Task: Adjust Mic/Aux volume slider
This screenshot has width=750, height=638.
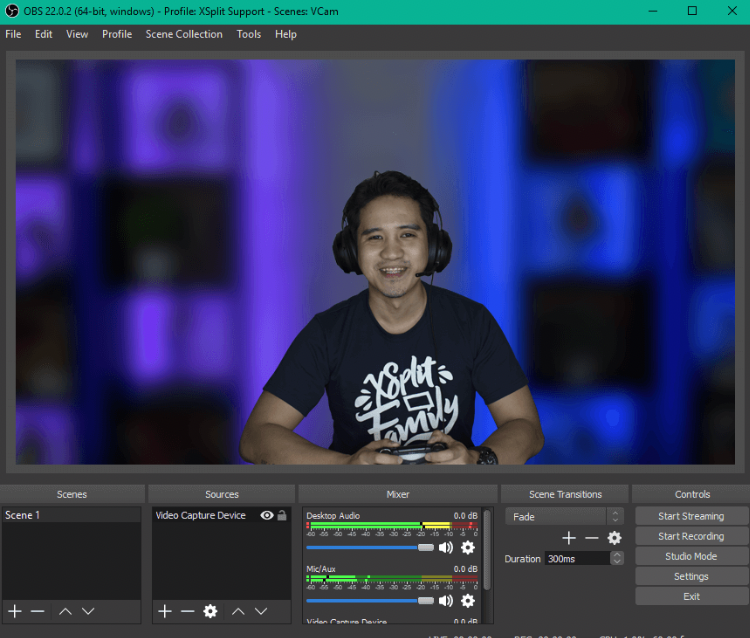Action: tap(370, 600)
